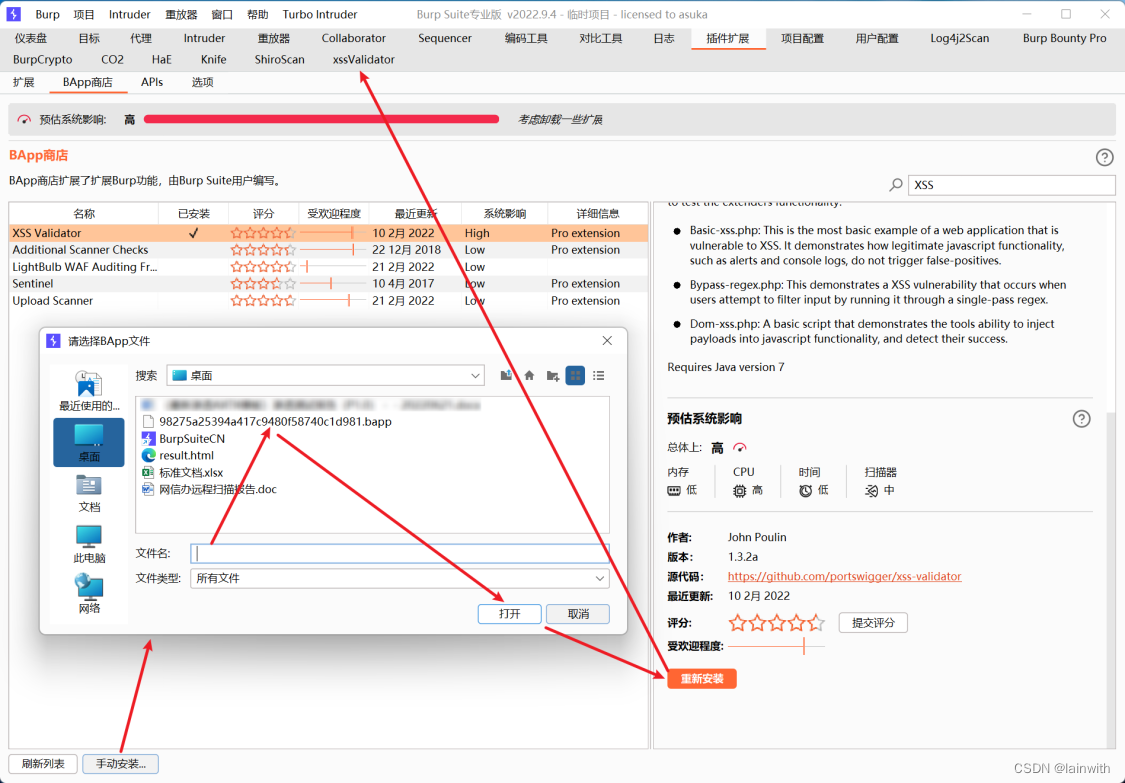Sort table by 评分 column header
Viewport: 1125px width, 783px height.
[x=263, y=214]
